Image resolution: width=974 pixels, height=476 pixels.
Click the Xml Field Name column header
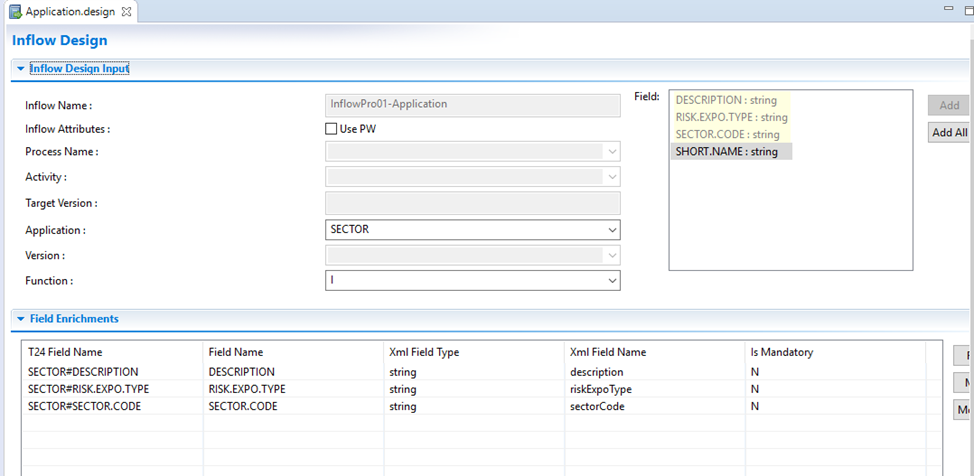(x=607, y=352)
